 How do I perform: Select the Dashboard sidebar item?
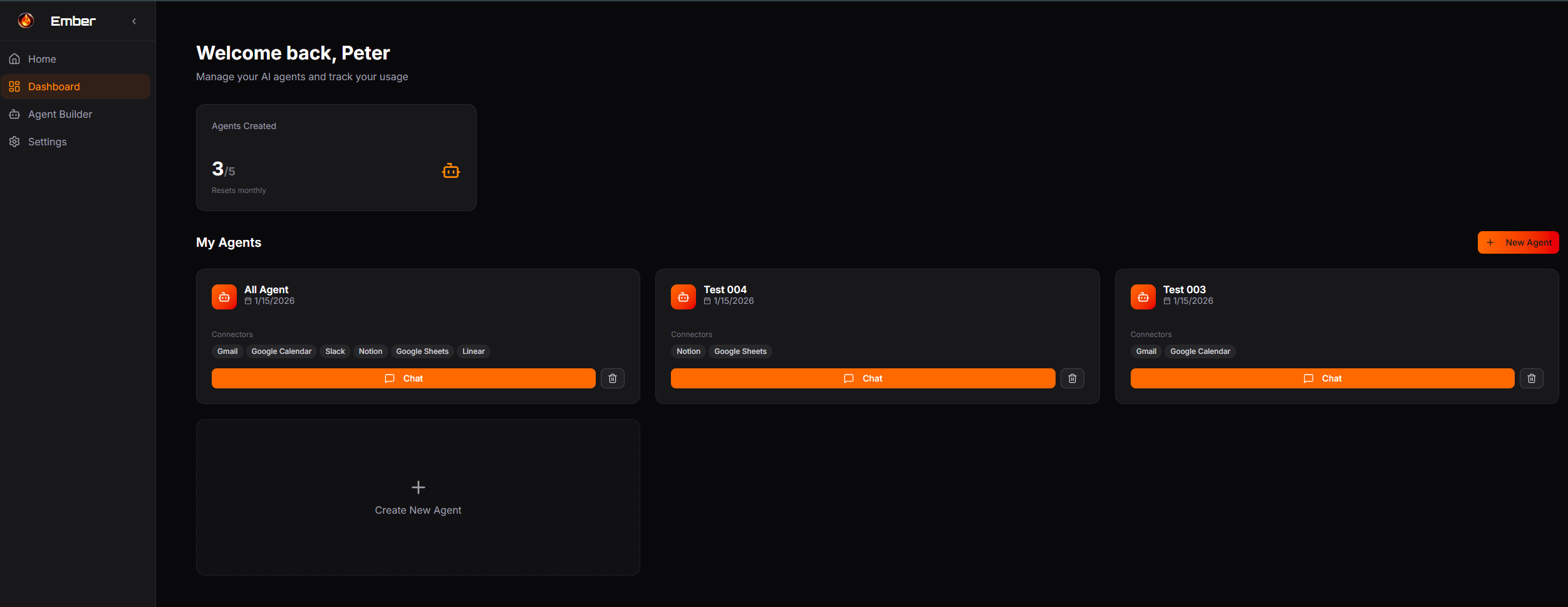point(75,86)
